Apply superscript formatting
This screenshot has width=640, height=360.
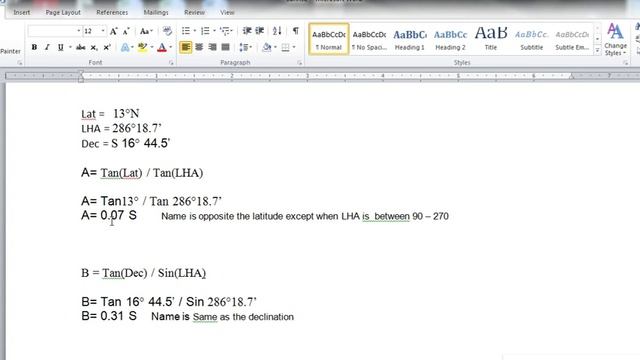(x=107, y=47)
